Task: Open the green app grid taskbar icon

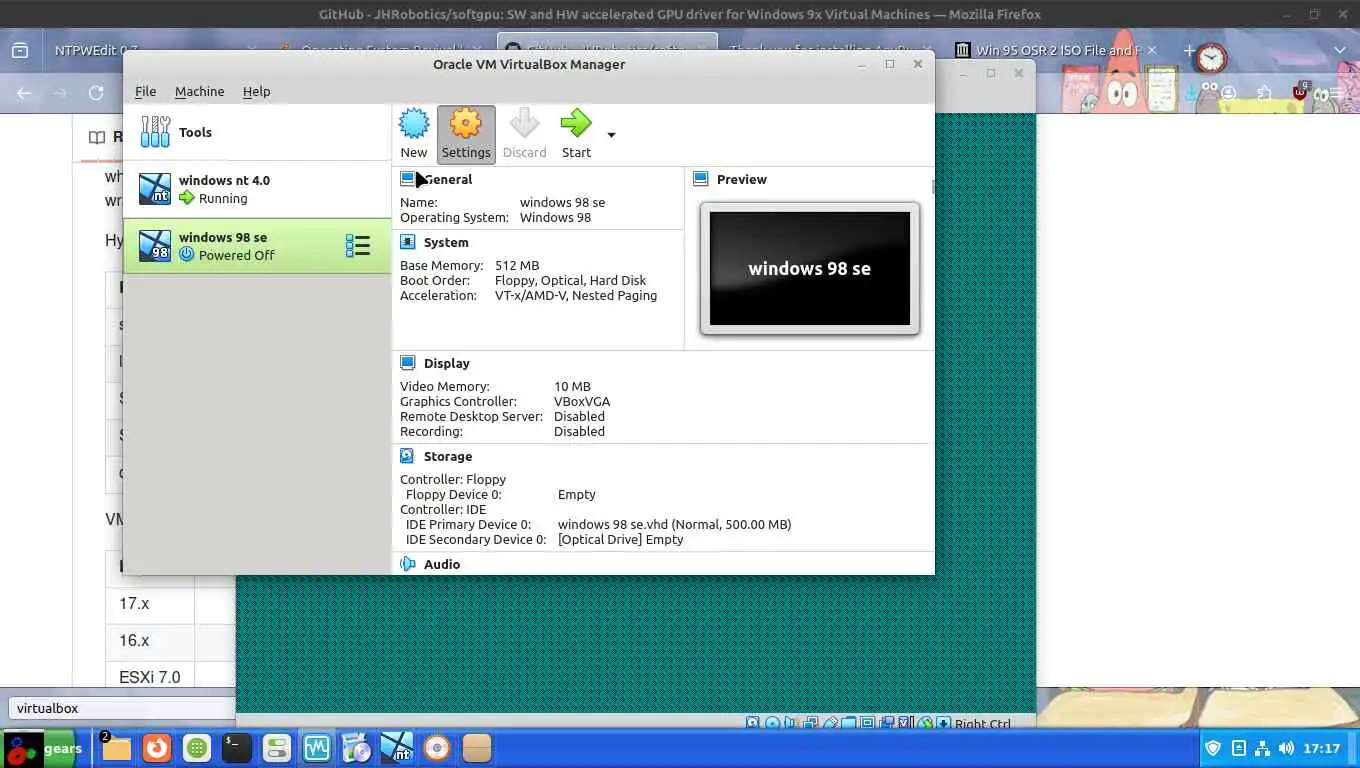Action: pos(197,748)
